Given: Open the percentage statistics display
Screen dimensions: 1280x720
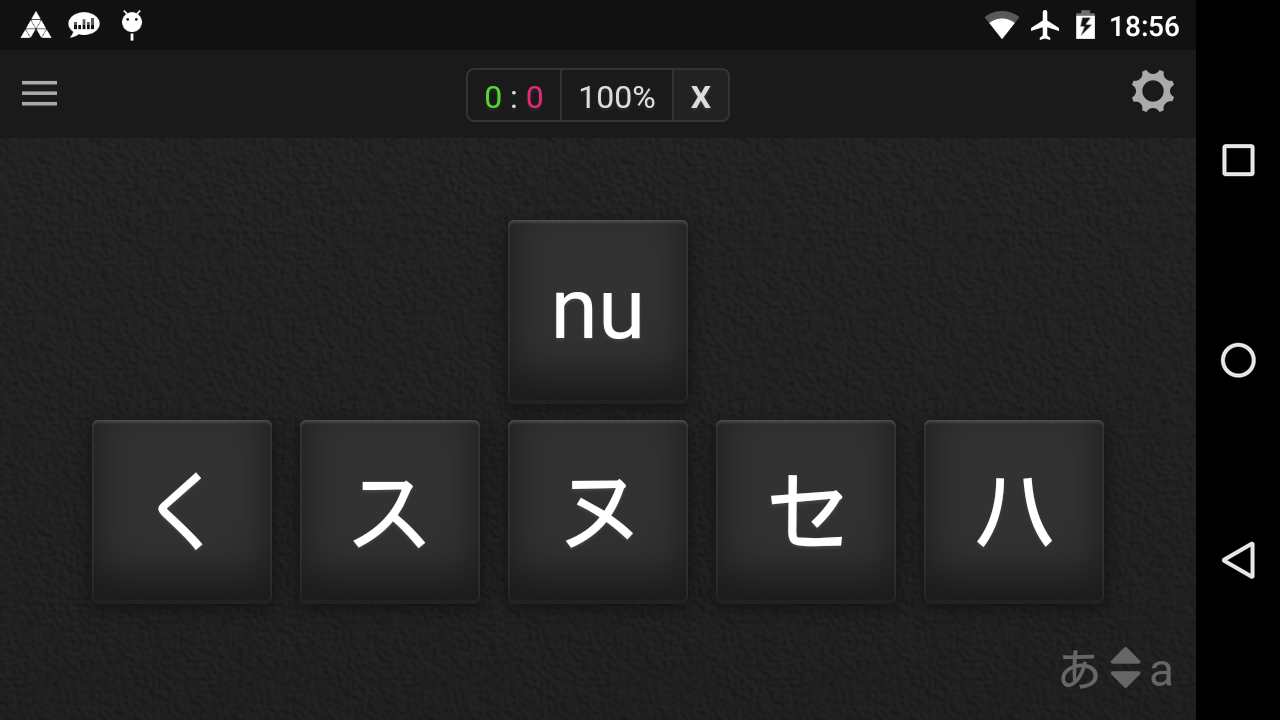Looking at the screenshot, I should 617,96.
